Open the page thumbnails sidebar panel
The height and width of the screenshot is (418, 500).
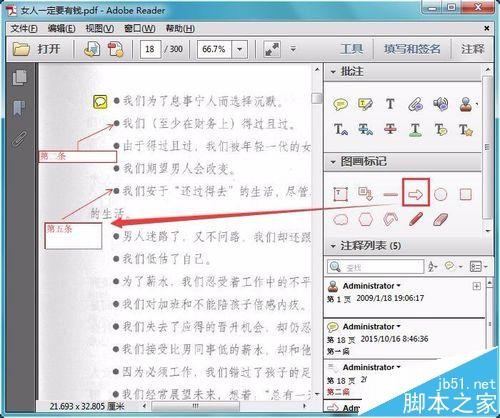20,78
